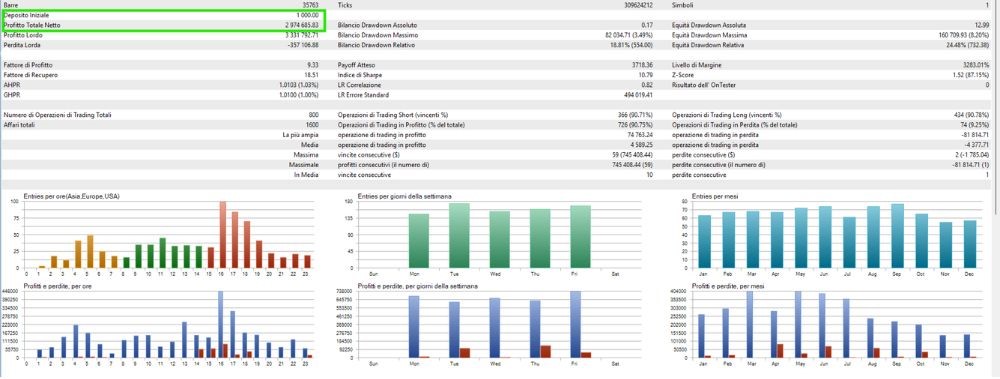Select the Perdita Lorda row label
The width and height of the screenshot is (1000, 379).
(x=18, y=45)
